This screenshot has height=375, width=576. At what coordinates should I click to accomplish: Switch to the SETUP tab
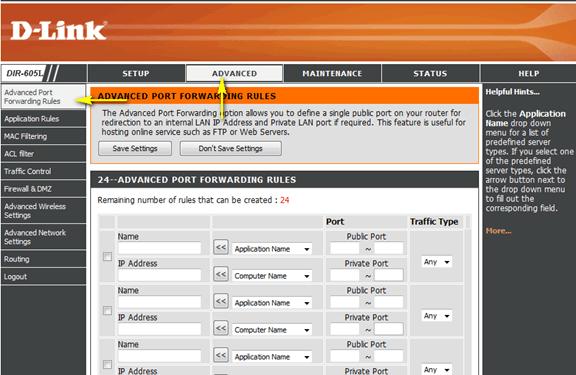pyautogui.click(x=136, y=73)
